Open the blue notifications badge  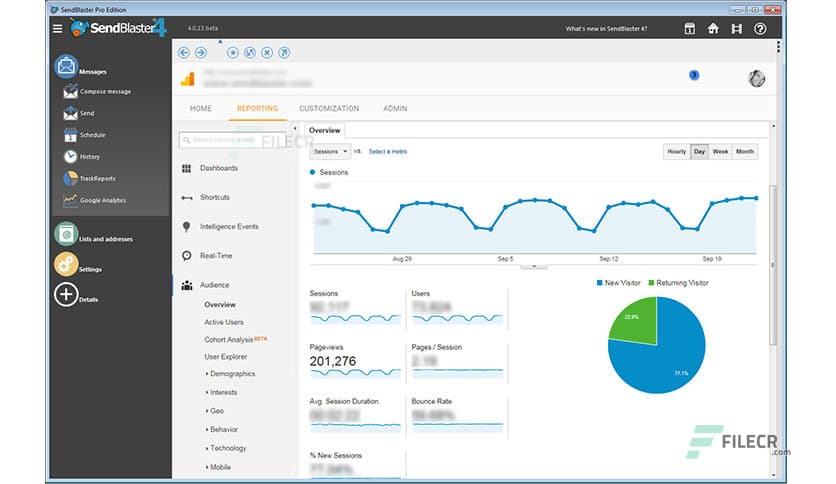pyautogui.click(x=694, y=75)
